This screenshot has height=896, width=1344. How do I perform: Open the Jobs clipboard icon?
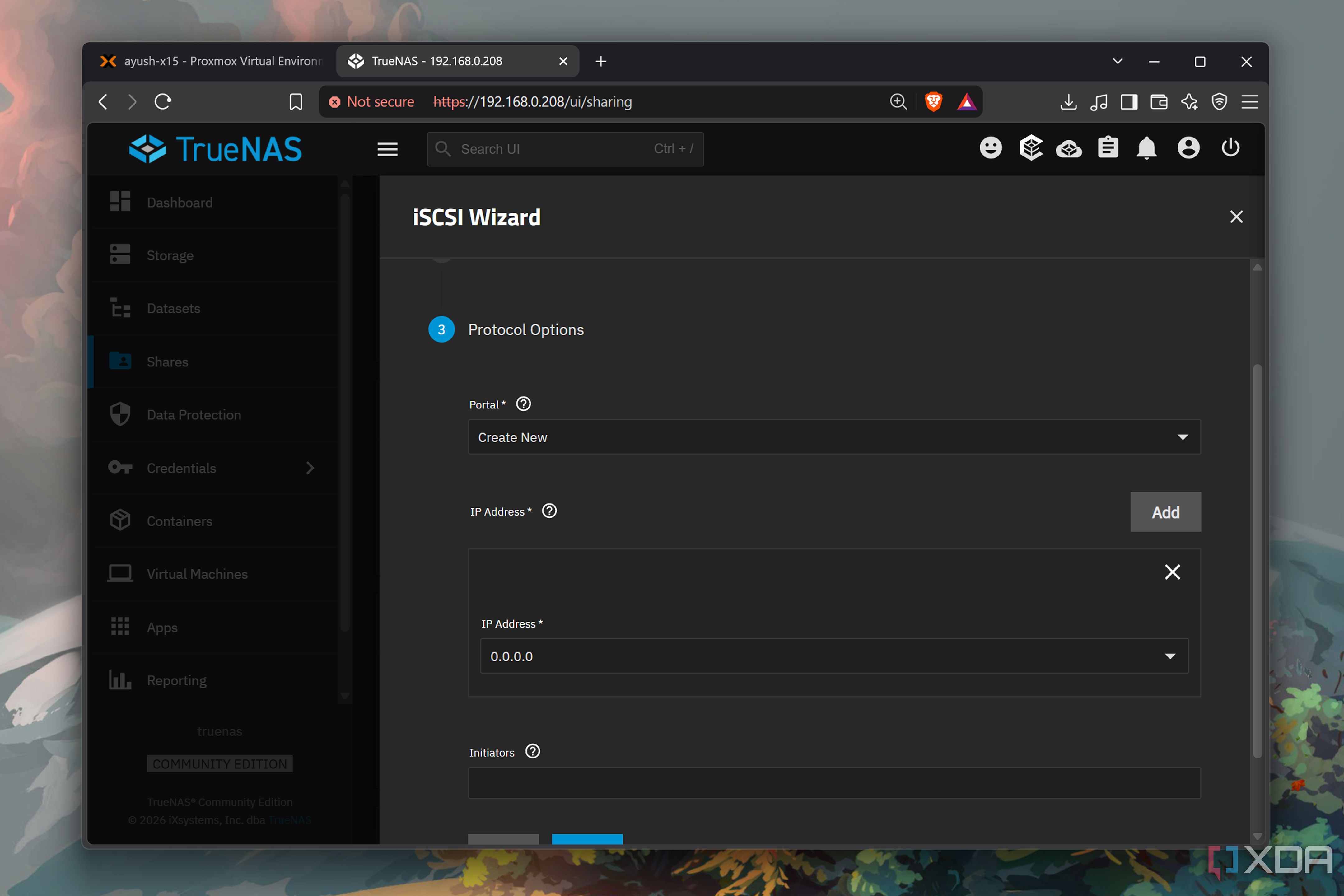click(1108, 147)
